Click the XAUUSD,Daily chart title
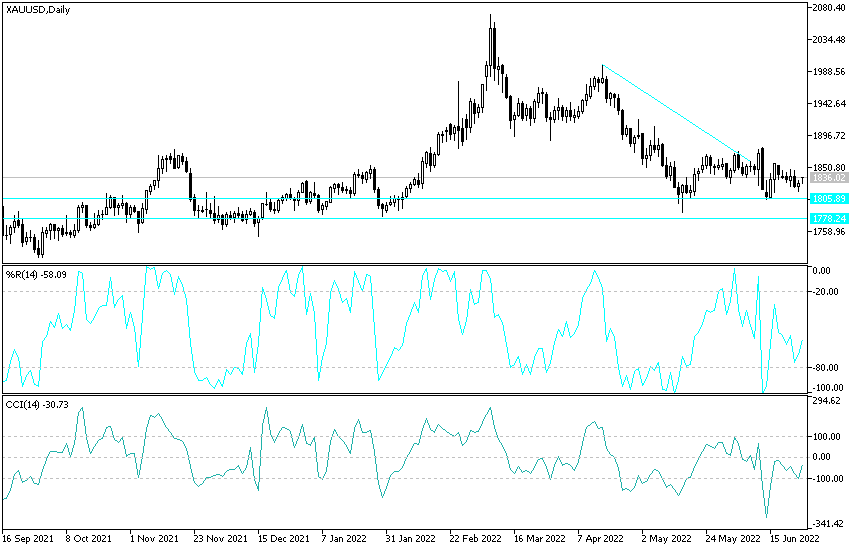This screenshot has width=860, height=550. pos(38,9)
